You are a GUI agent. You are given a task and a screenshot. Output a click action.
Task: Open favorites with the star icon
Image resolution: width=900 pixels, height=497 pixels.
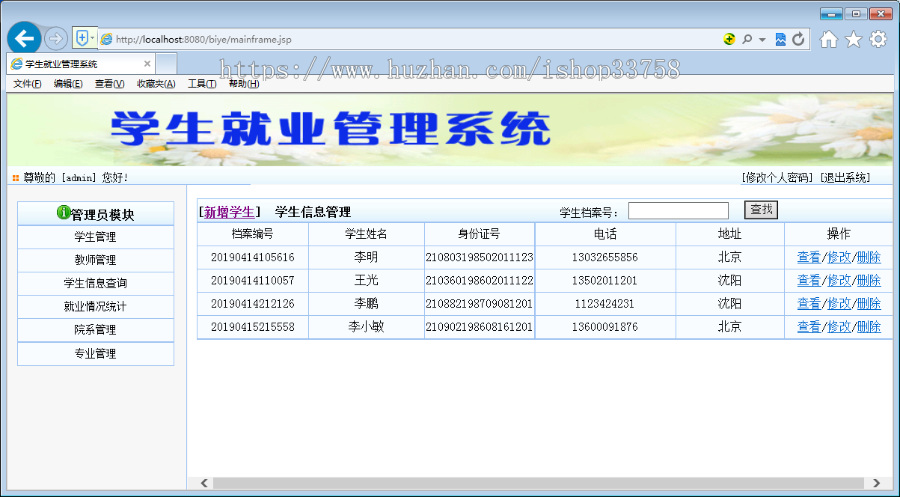(854, 39)
